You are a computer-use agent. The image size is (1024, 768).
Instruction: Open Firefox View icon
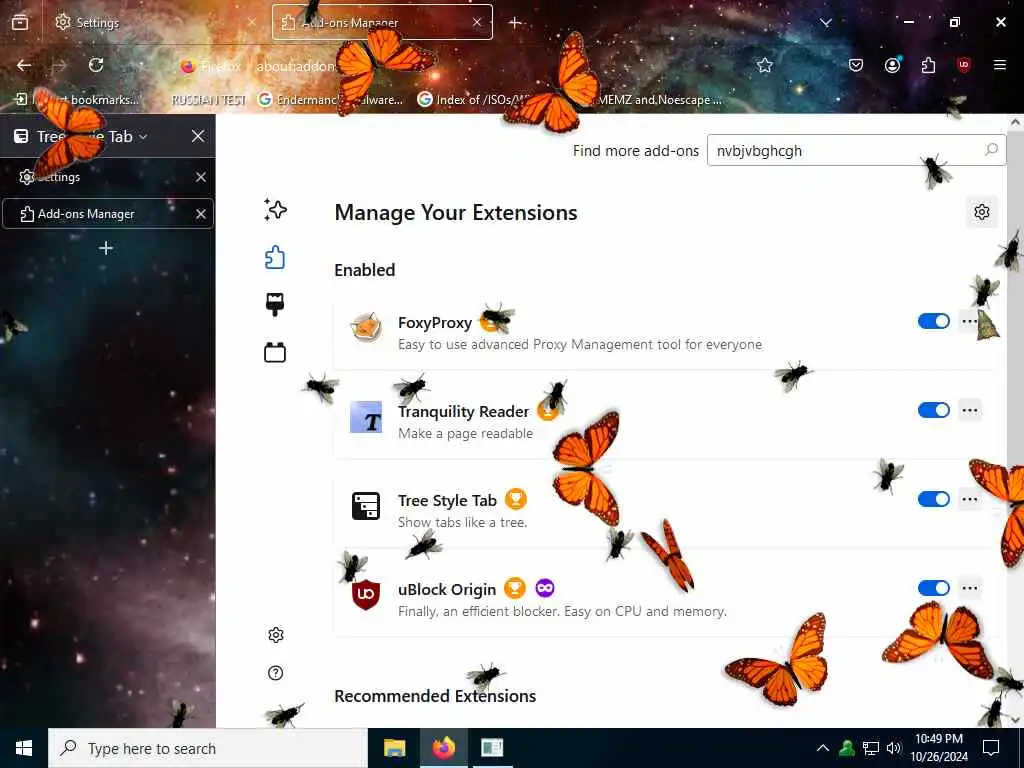(x=20, y=22)
